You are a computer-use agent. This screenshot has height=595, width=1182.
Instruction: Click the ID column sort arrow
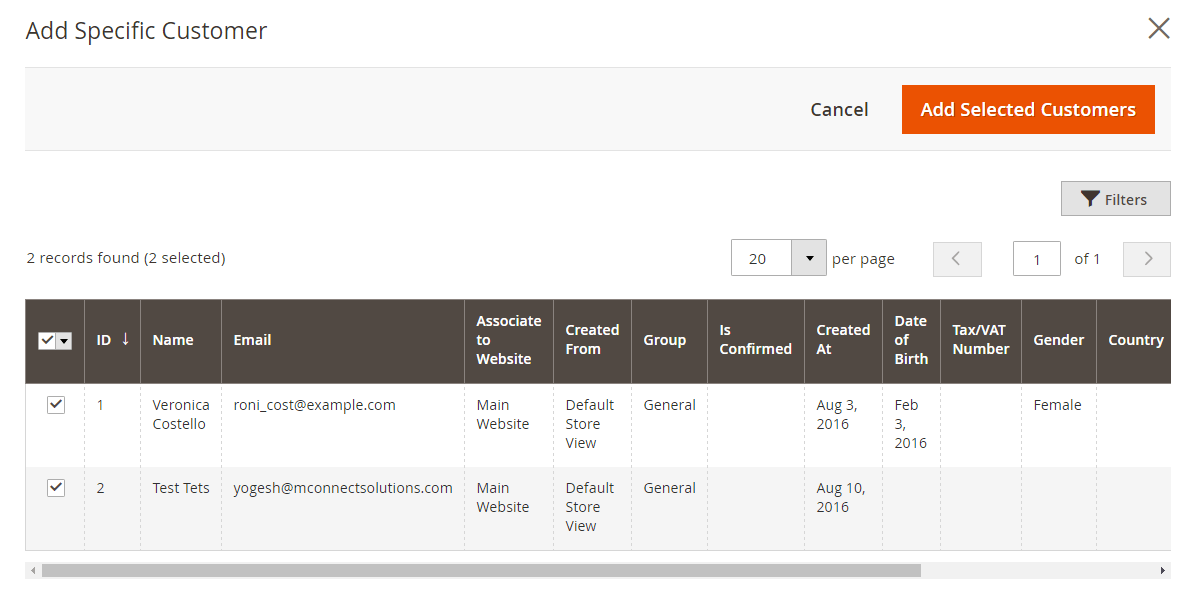tap(125, 339)
